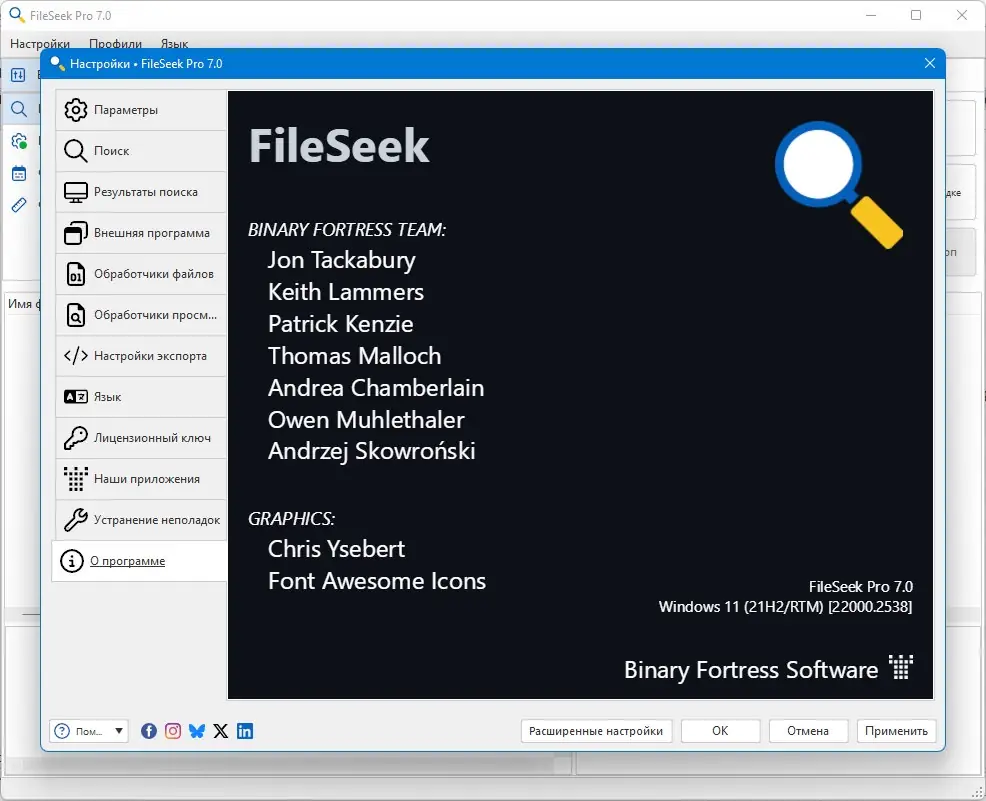This screenshot has height=801, width=986.
Task: Open the X (Twitter) icon
Action: click(221, 731)
